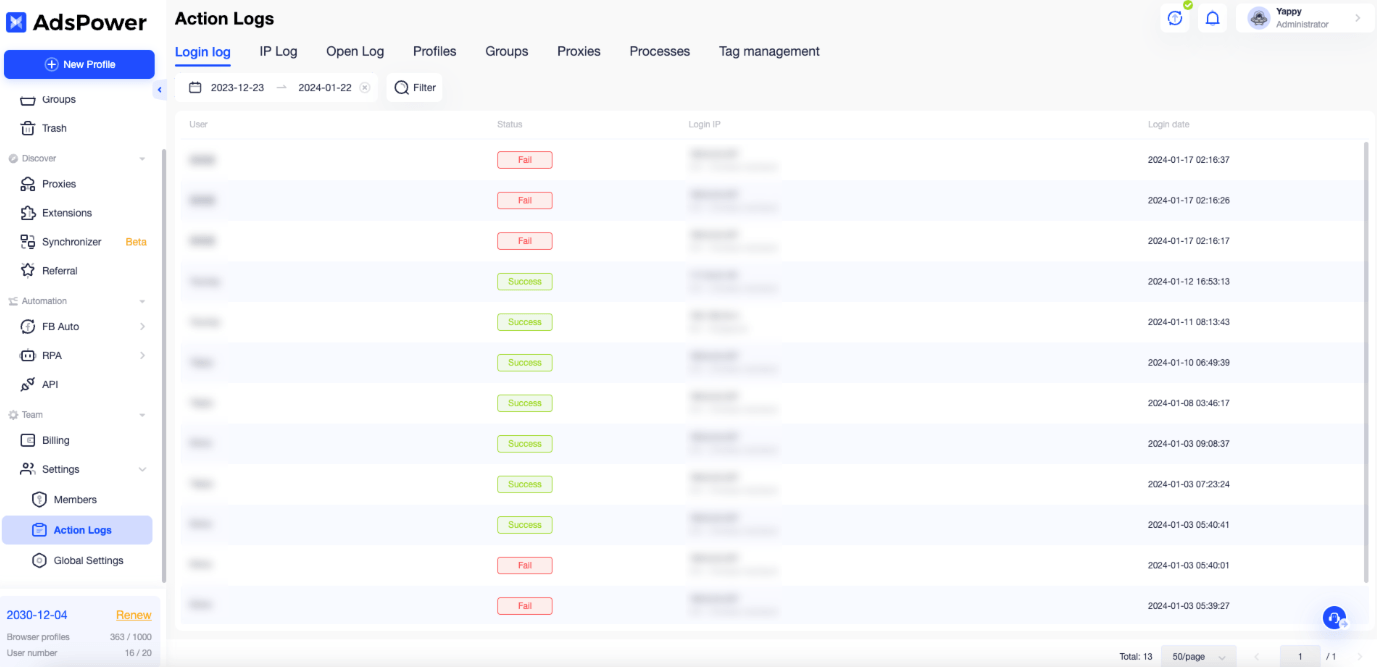Switch to the IP Log tab
Image resolution: width=1377 pixels, height=667 pixels.
[278, 51]
